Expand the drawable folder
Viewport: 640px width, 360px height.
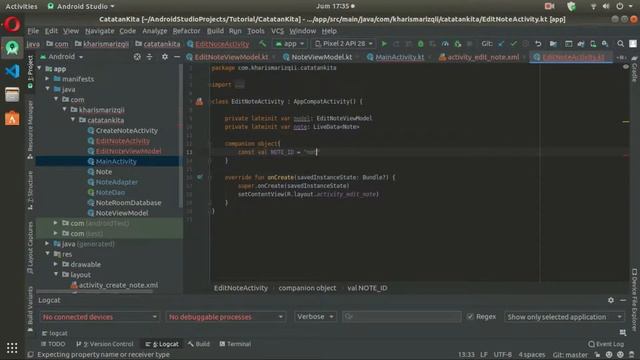point(56,264)
